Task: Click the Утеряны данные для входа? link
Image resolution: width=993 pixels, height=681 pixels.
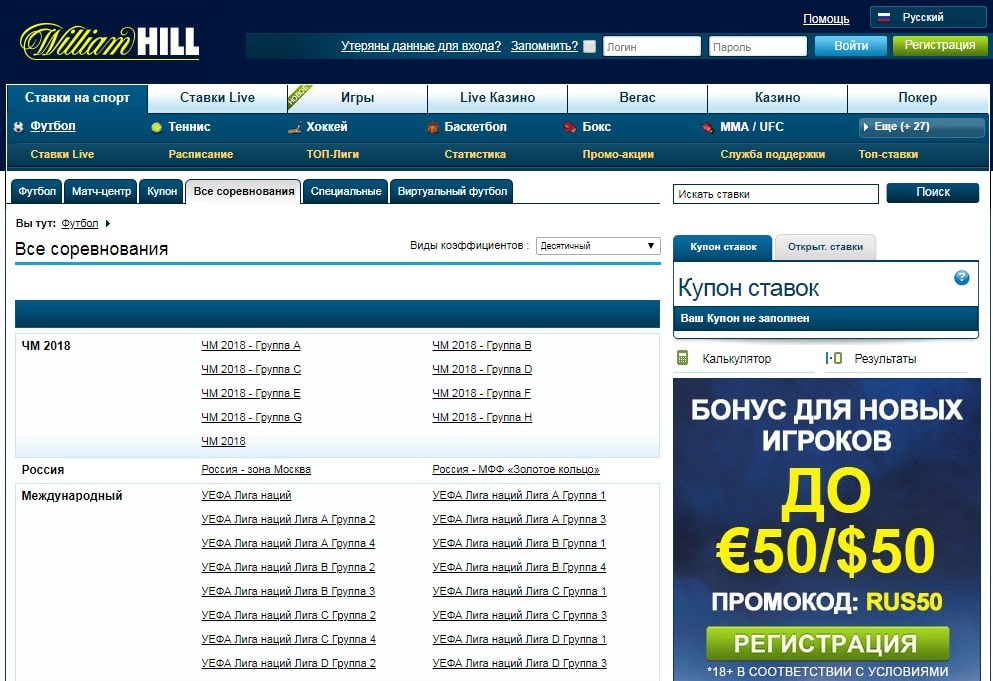Action: (x=421, y=46)
